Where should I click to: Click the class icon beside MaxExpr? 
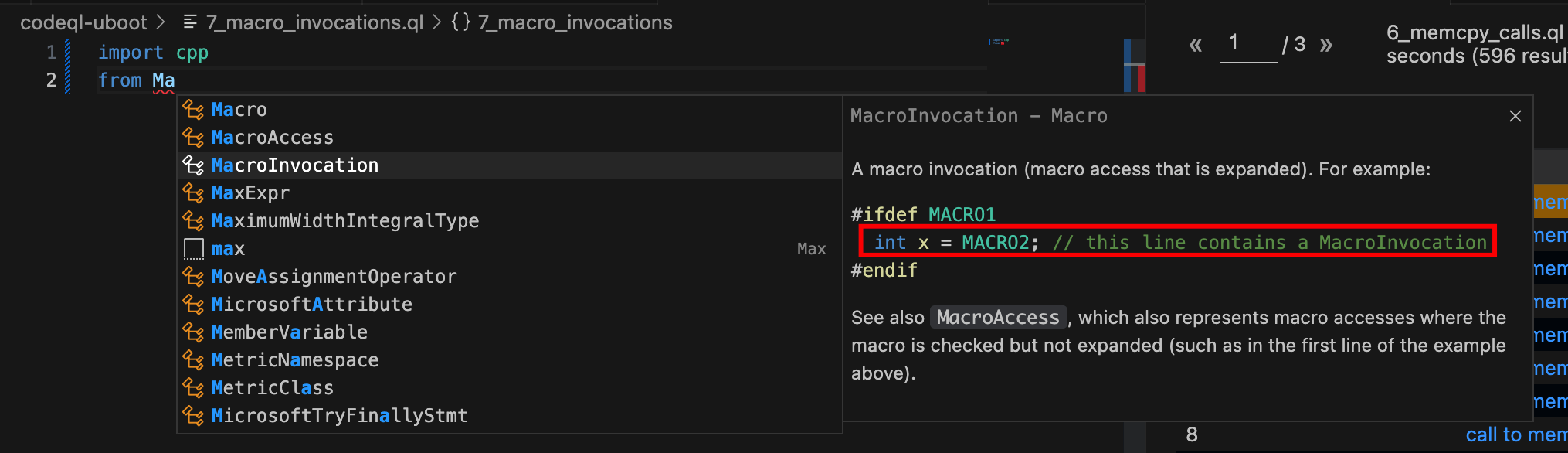pyautogui.click(x=193, y=193)
